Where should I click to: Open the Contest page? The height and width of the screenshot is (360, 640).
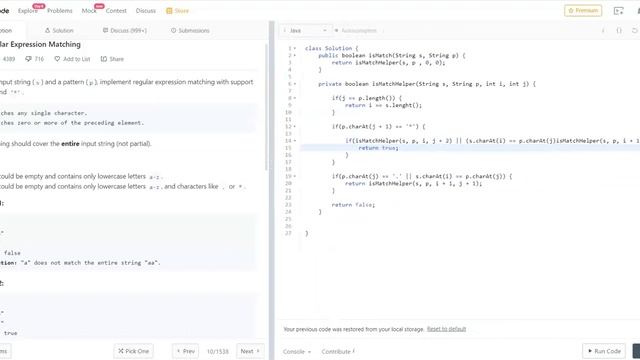point(116,11)
